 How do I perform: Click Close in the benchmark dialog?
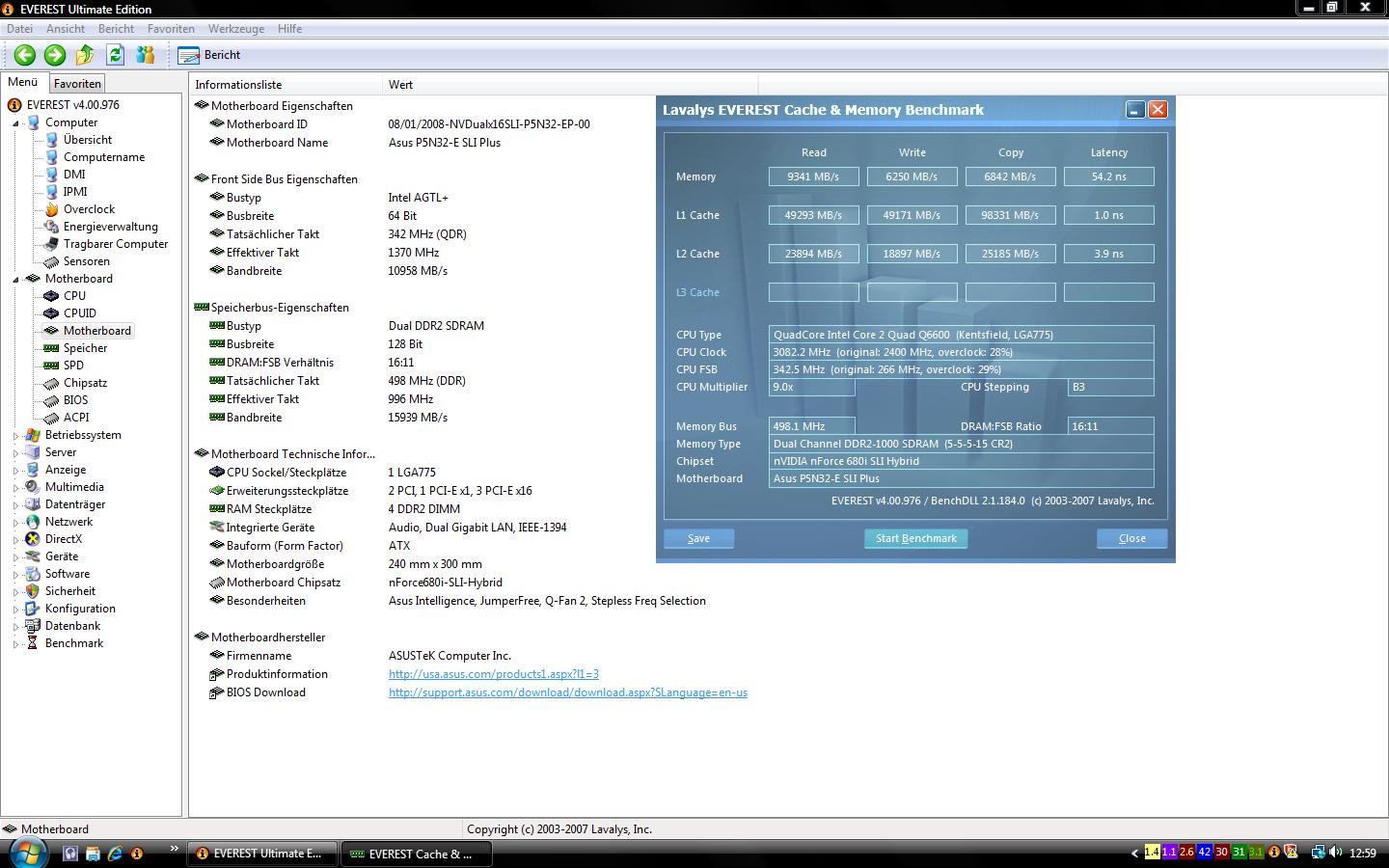pos(1131,538)
